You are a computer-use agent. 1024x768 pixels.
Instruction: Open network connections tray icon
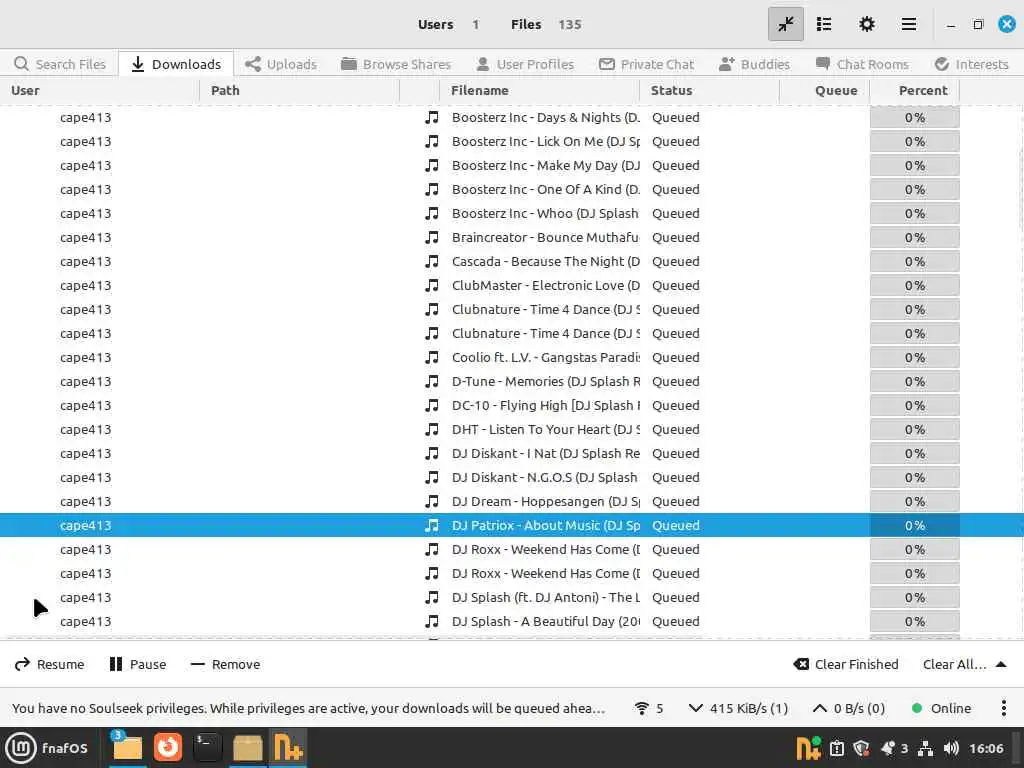(x=925, y=748)
